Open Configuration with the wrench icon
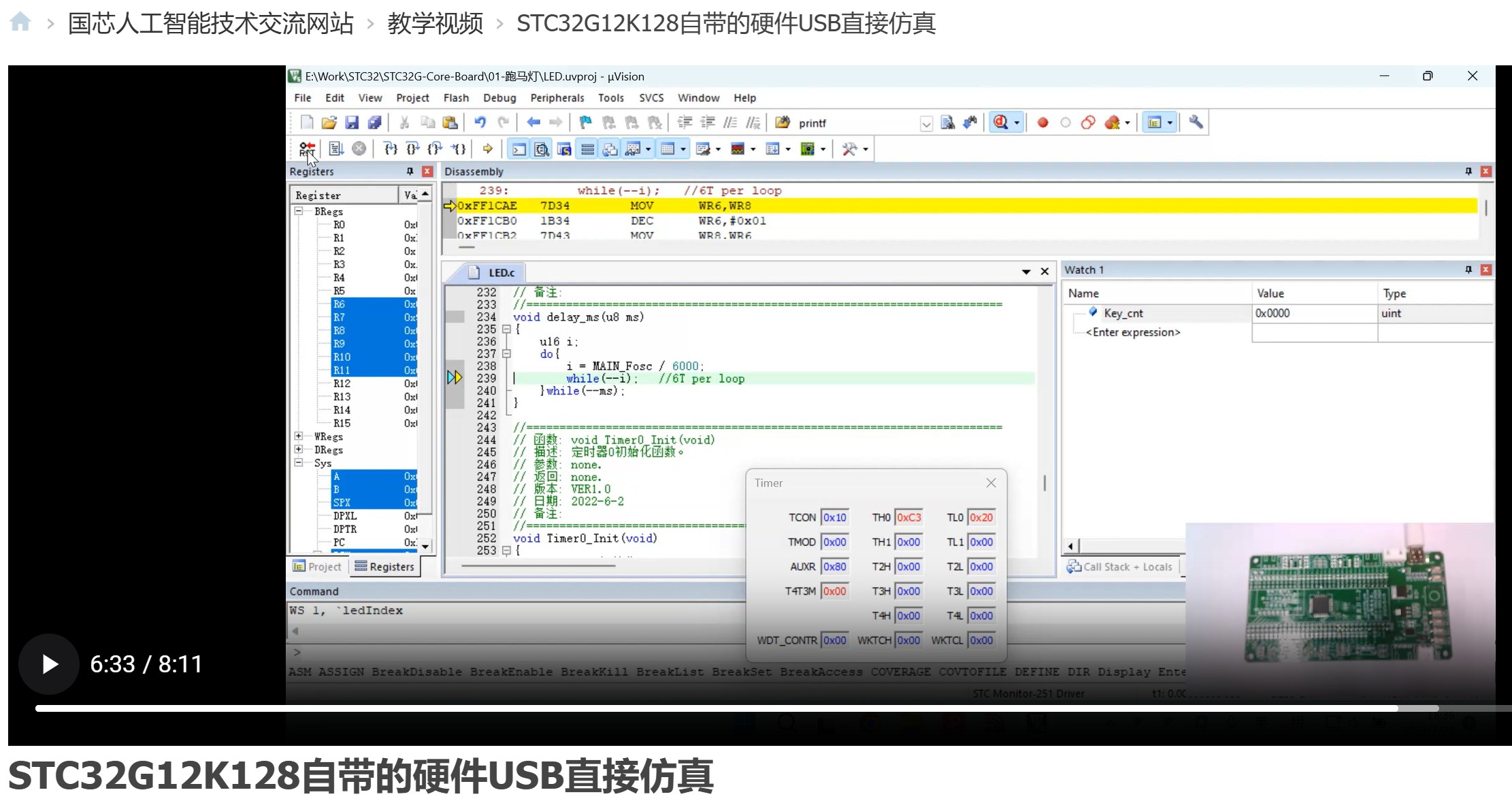 (1196, 122)
